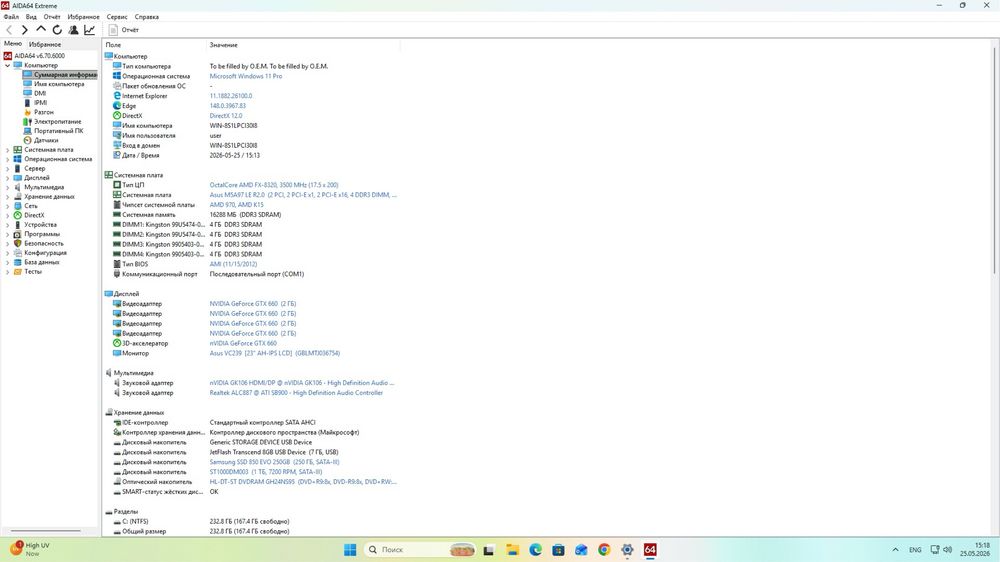Screen dimensions: 1000x562
Task: Select the DirectX tree item in sidebar
Action: (34, 216)
